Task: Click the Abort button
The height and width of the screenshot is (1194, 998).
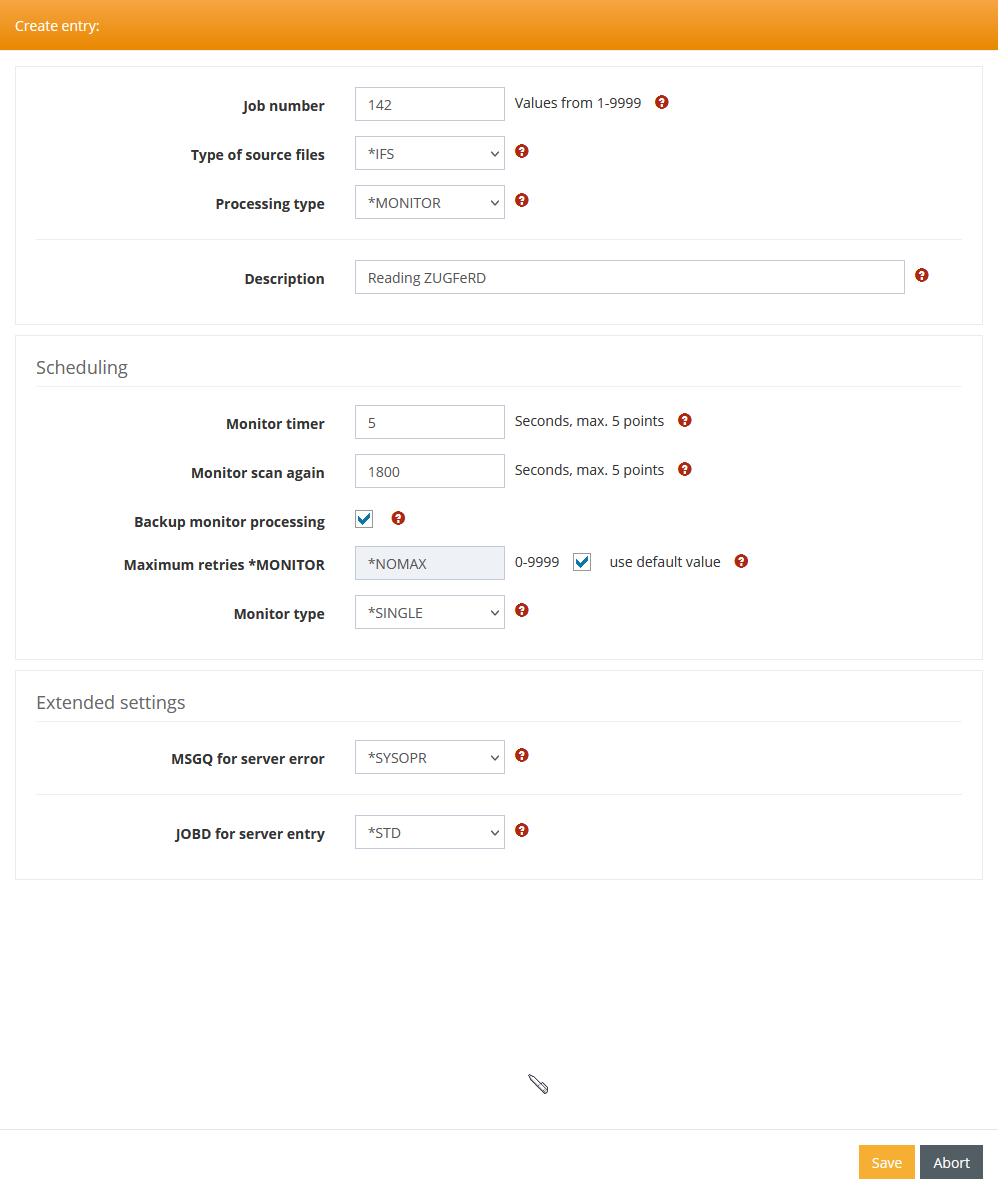Action: click(x=951, y=1162)
